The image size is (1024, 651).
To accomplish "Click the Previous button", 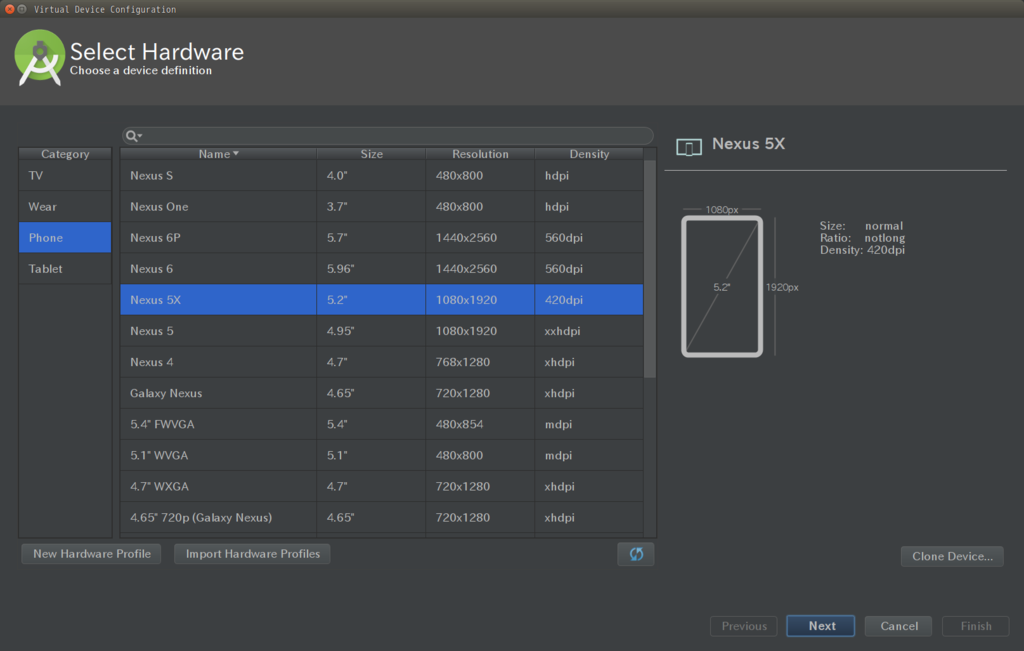I will pos(744,626).
